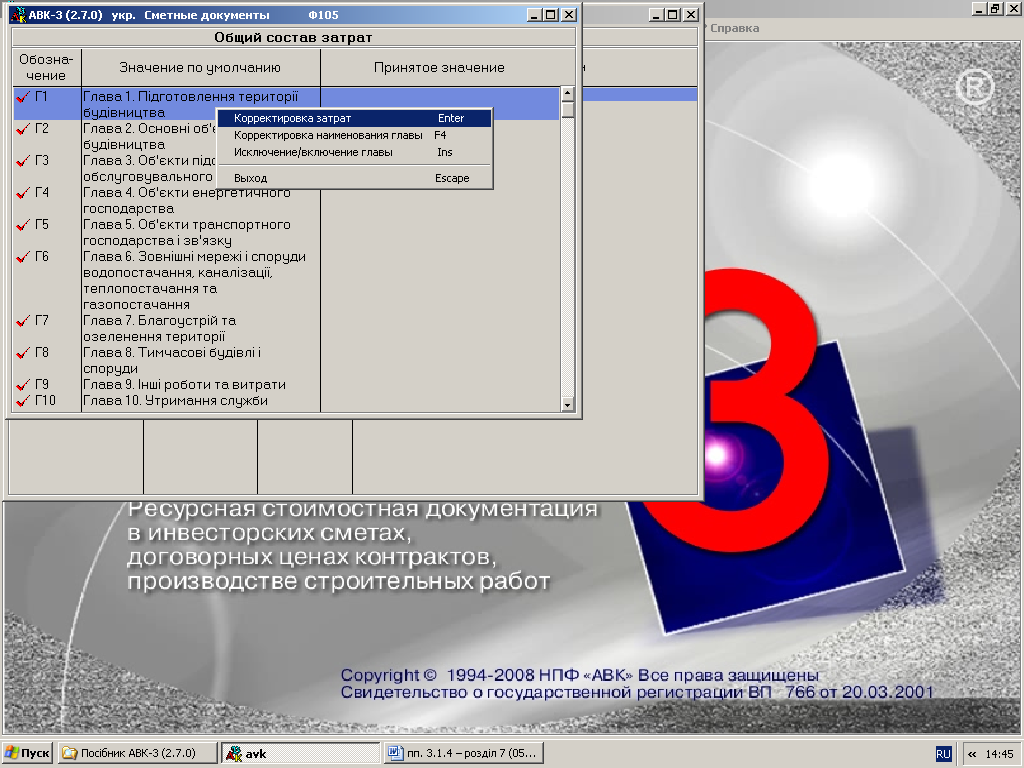Viewport: 1024px width, 768px height.
Task: Switch to Word document пп. 3.1.4 taskbar button
Action: [x=464, y=753]
